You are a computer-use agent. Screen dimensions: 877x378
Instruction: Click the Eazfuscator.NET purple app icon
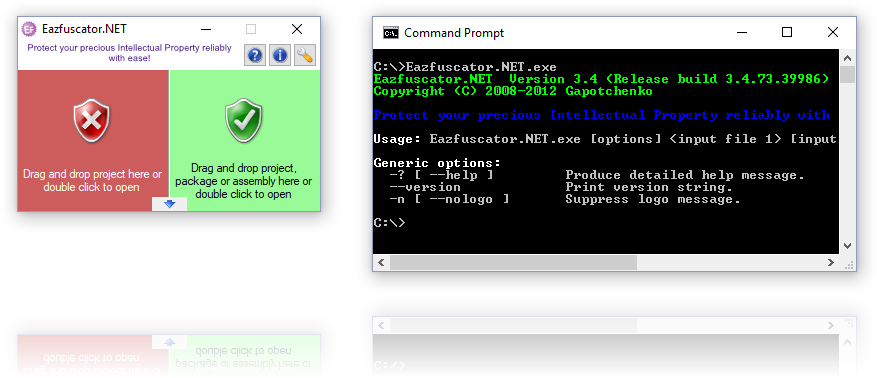29,29
